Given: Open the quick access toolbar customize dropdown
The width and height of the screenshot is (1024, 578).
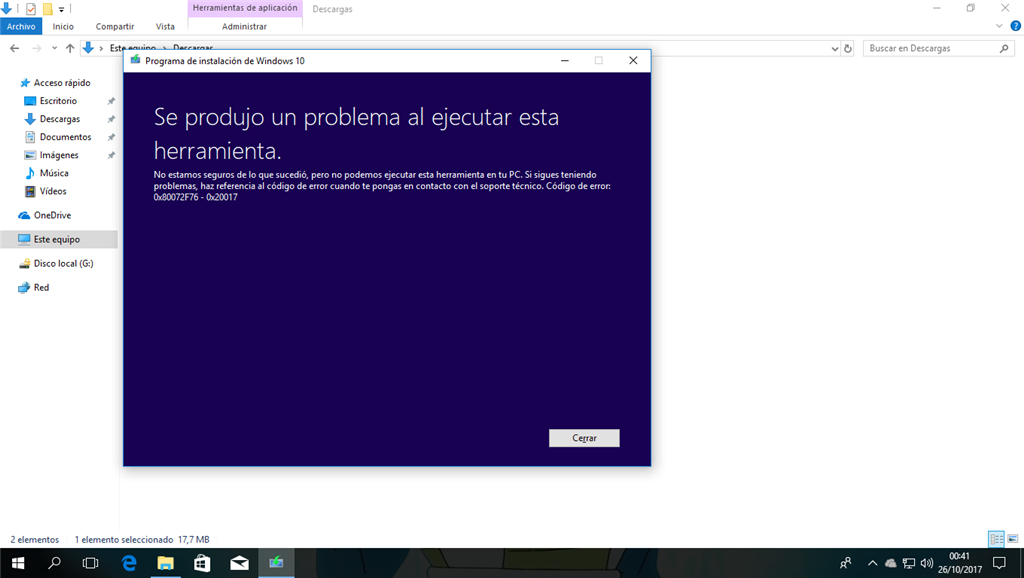Looking at the screenshot, I should point(61,9).
